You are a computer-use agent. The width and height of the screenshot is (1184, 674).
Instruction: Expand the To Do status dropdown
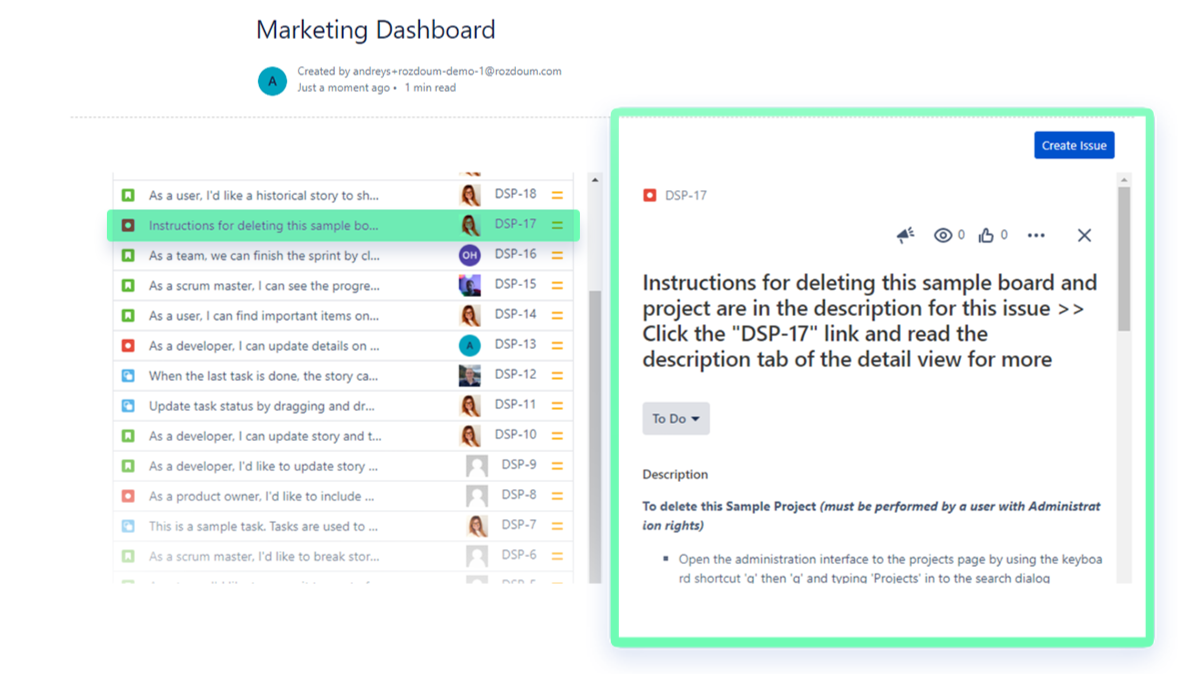pos(676,419)
